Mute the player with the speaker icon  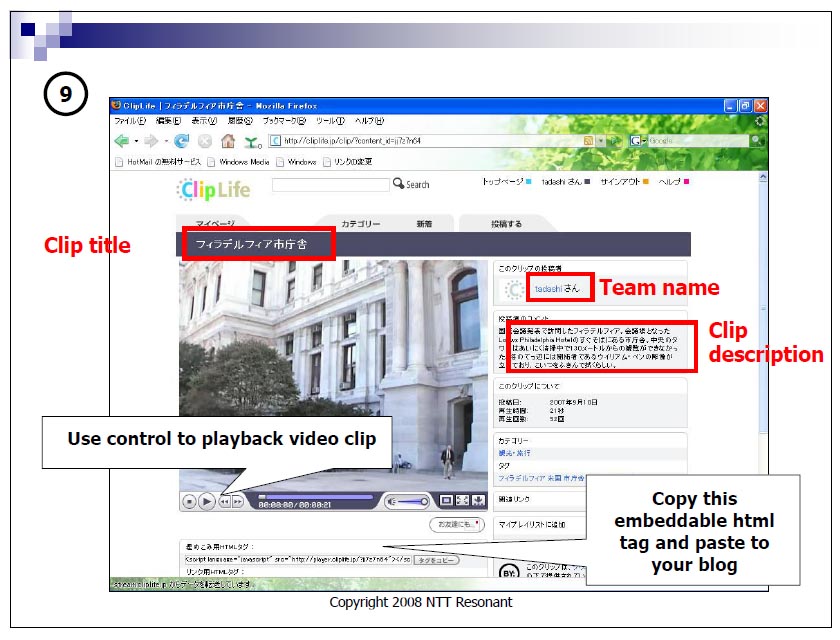pos(392,502)
